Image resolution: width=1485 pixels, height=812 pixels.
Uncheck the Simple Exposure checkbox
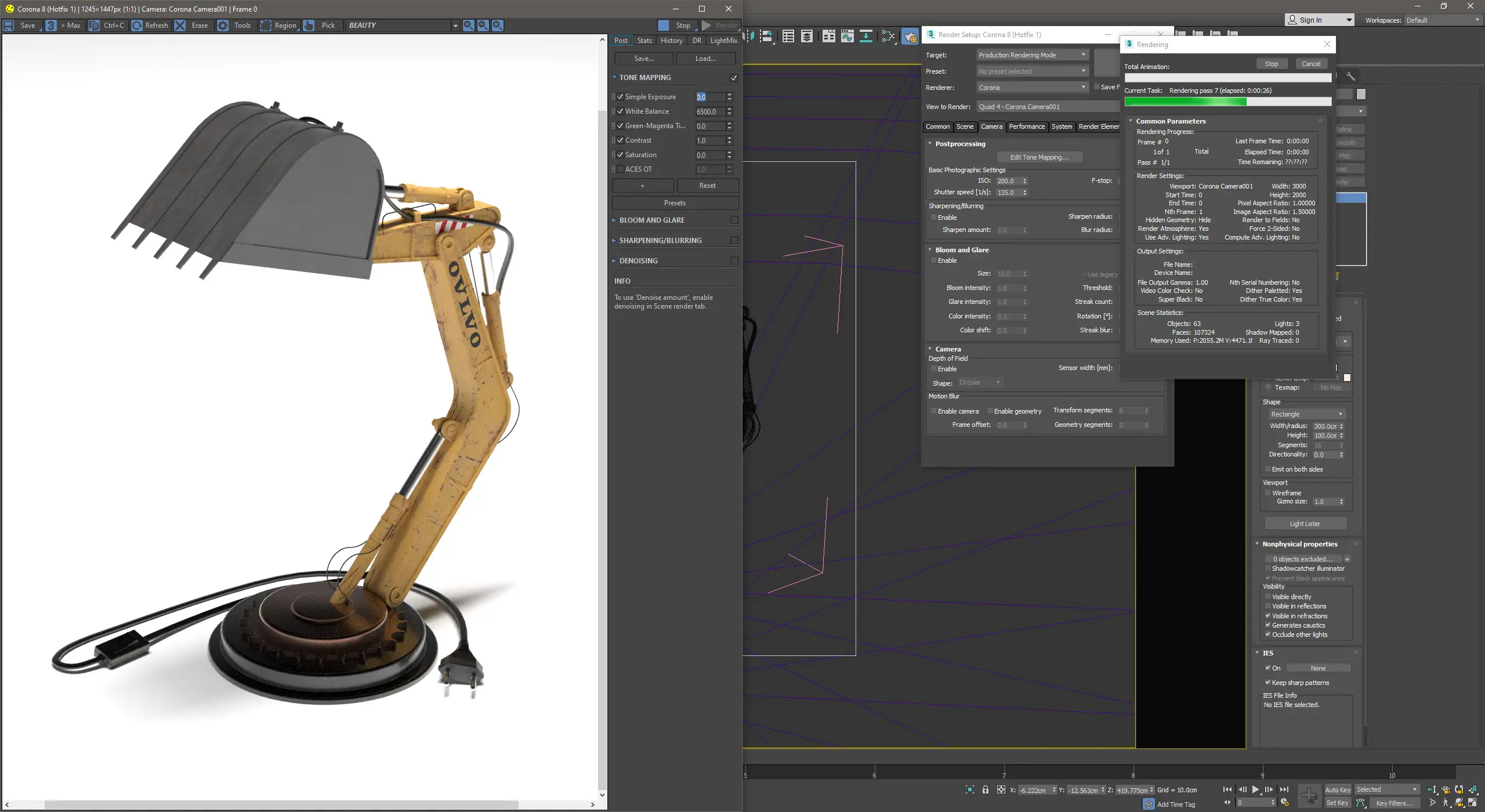click(x=620, y=97)
